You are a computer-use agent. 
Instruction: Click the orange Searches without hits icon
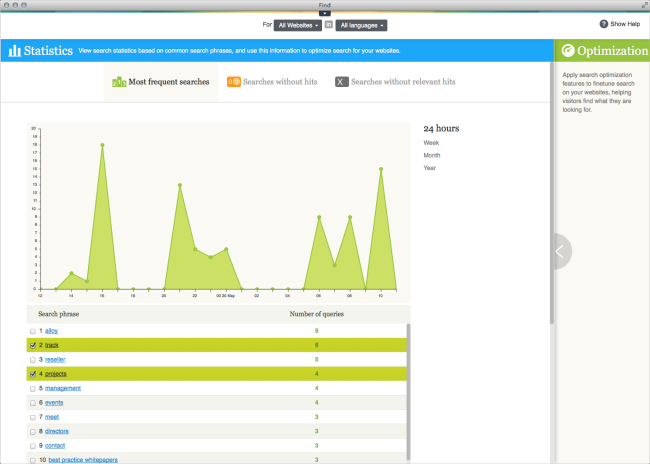[233, 81]
